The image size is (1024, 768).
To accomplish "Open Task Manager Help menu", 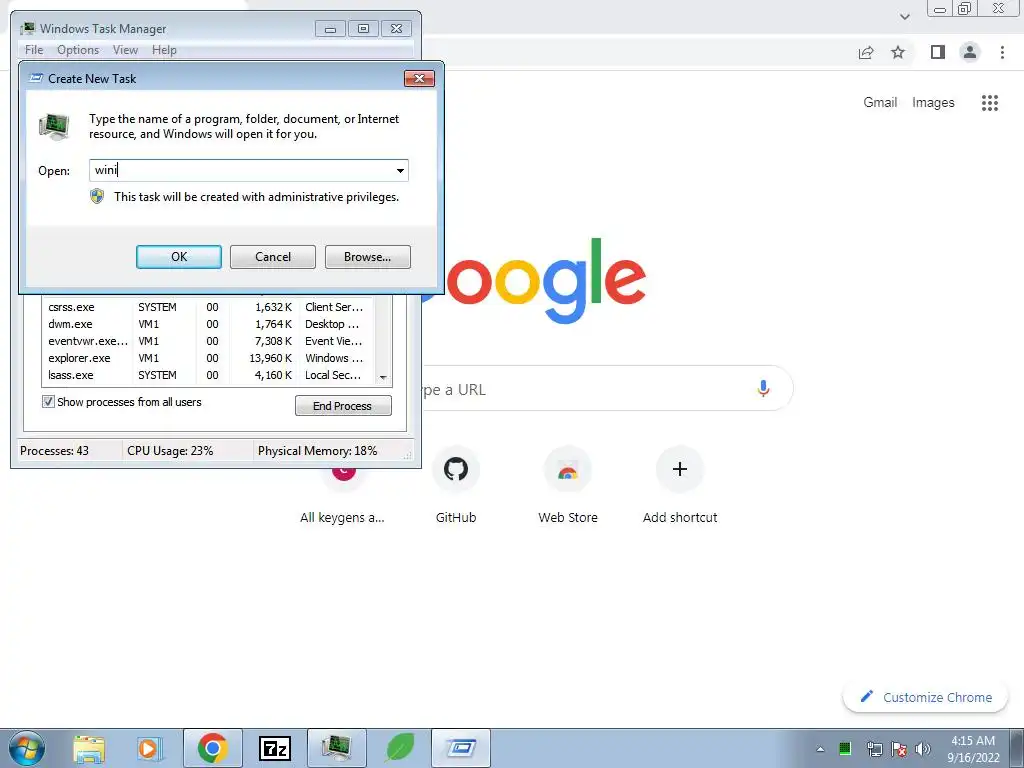I will pyautogui.click(x=164, y=50).
